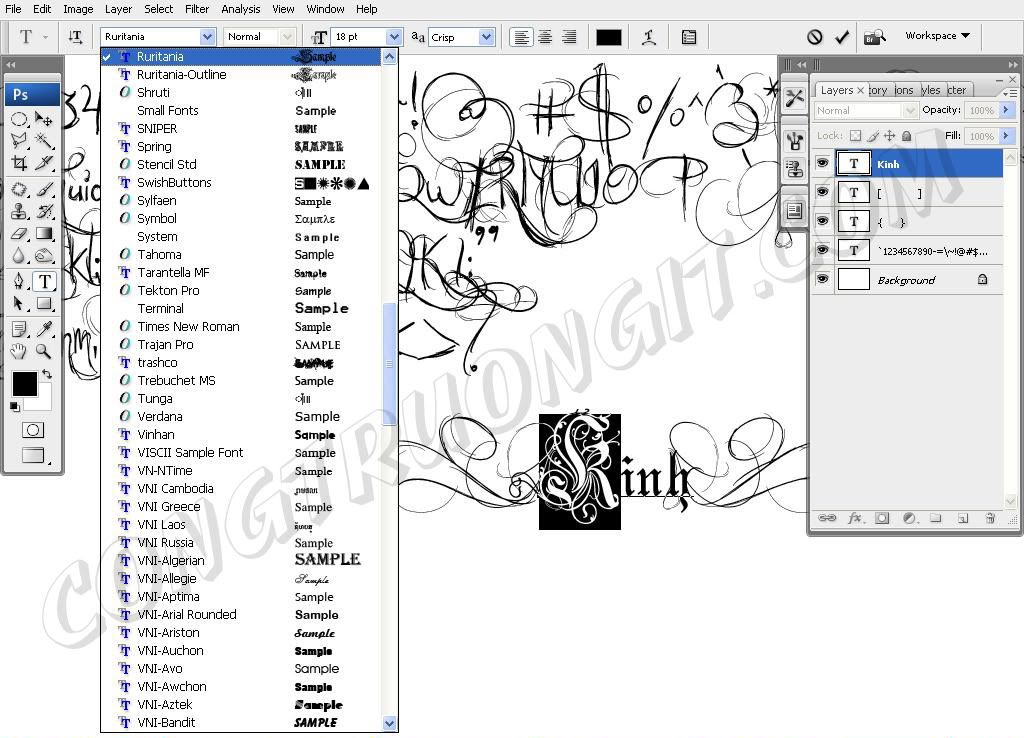Select the Zoom tool in toolbox
The height and width of the screenshot is (738, 1024).
44,351
